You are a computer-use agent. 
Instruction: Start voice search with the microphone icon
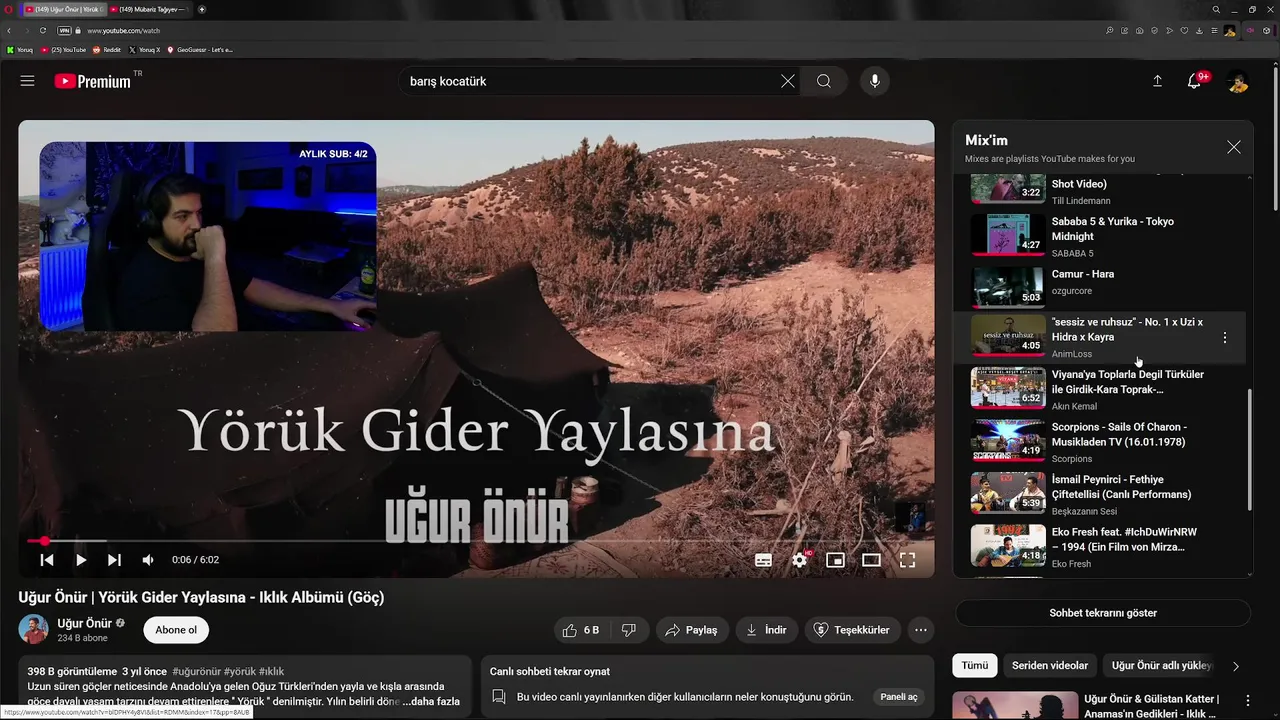[875, 81]
